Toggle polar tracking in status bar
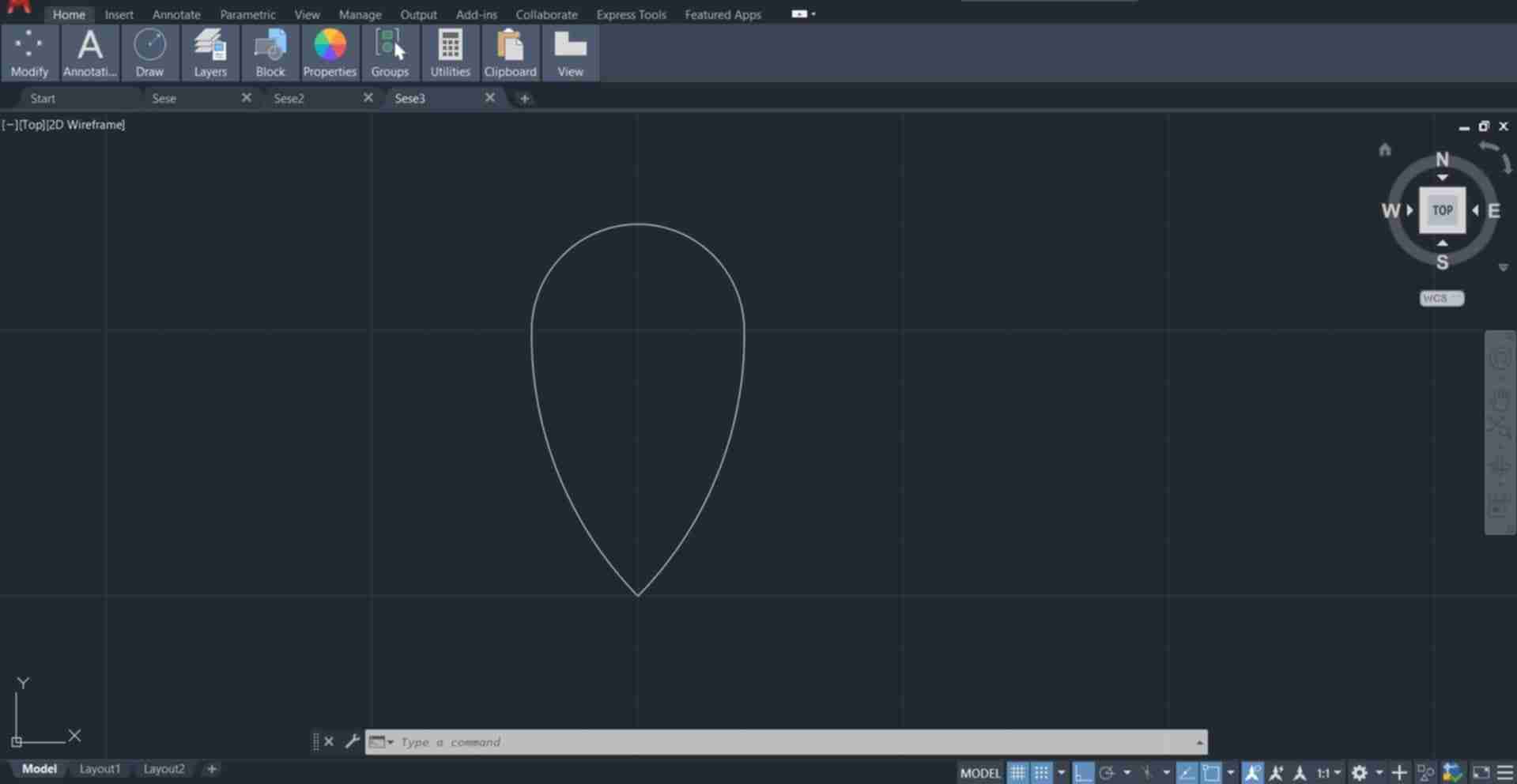Screen dimensions: 1517x784 1106,773
